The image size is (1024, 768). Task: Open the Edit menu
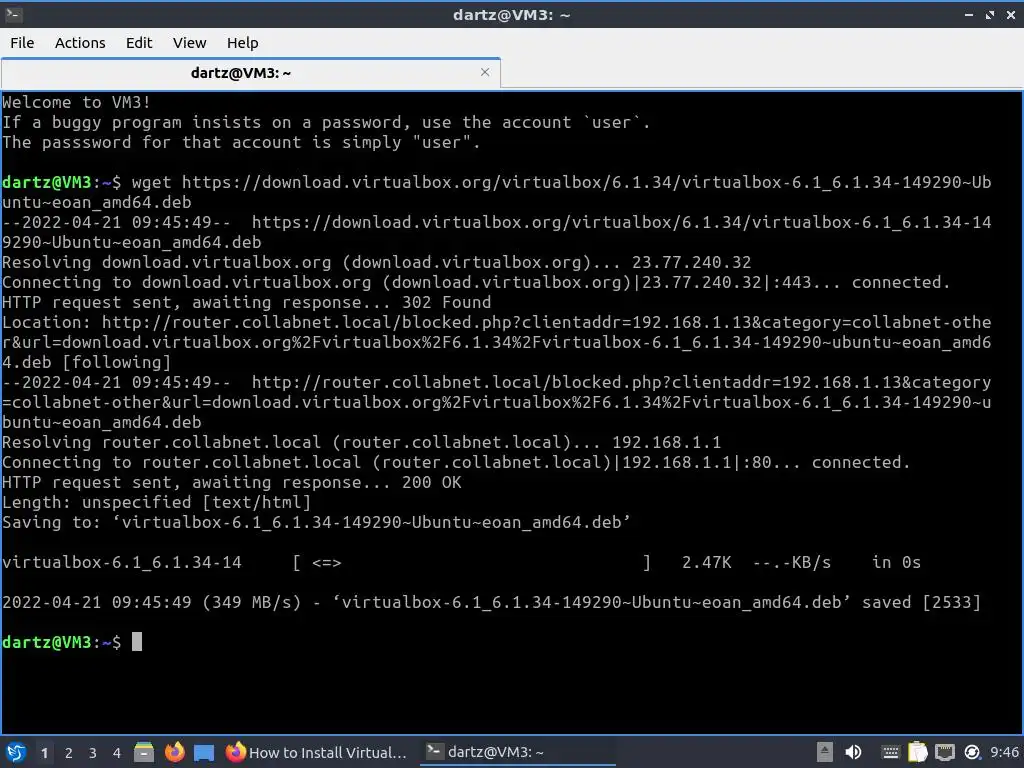point(138,43)
